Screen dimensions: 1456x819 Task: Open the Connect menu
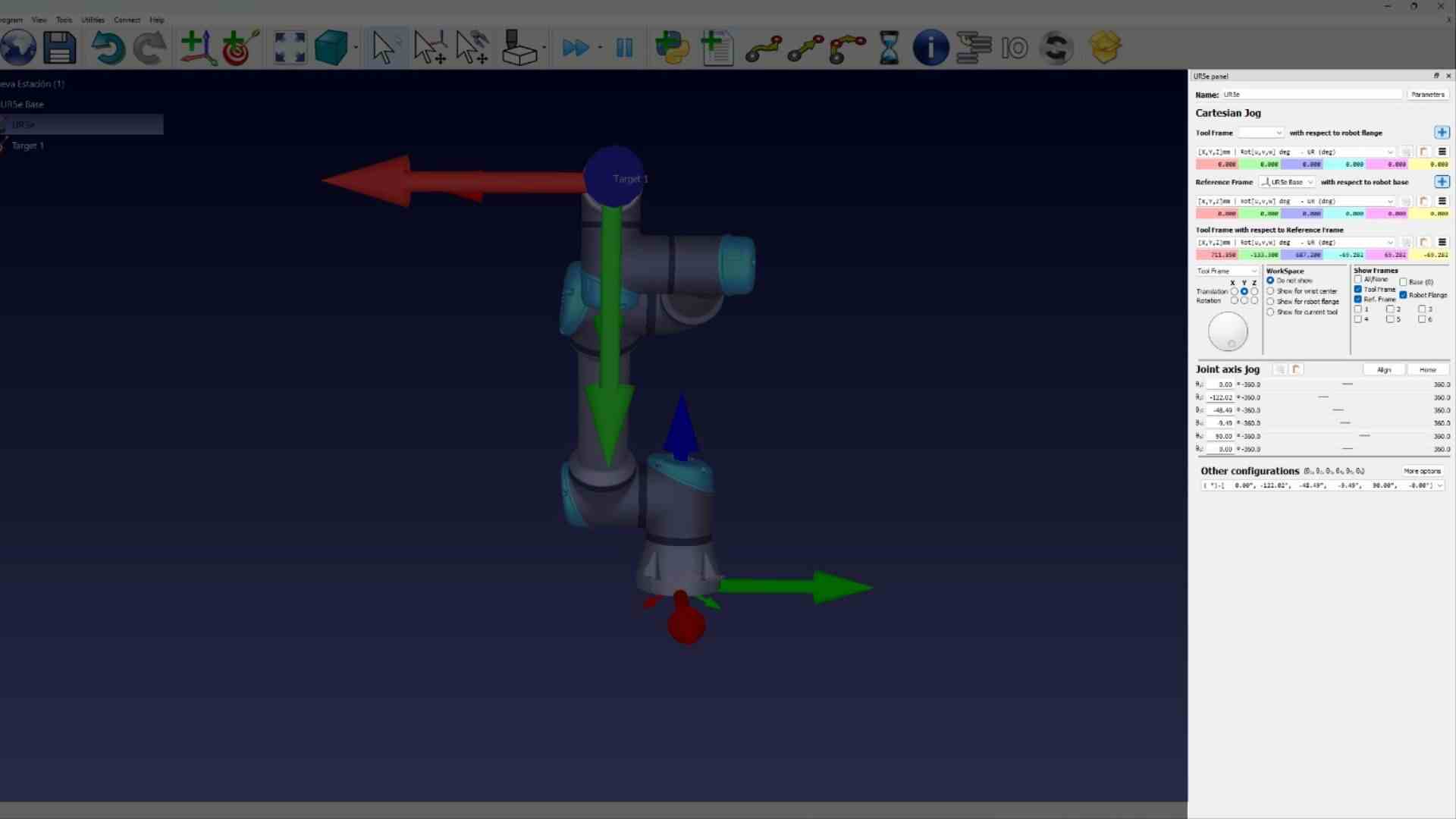[x=127, y=20]
